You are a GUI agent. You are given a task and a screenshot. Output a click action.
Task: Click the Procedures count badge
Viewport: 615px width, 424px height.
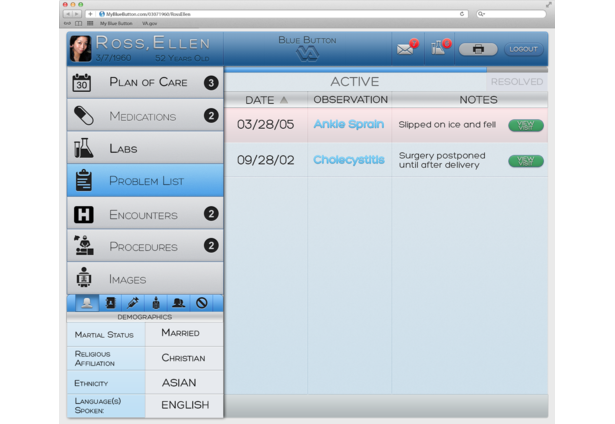click(x=211, y=246)
